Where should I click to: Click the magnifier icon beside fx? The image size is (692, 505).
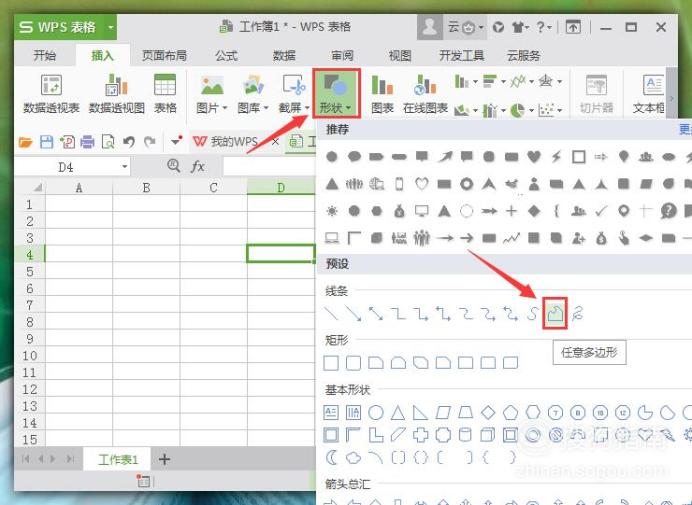[173, 166]
